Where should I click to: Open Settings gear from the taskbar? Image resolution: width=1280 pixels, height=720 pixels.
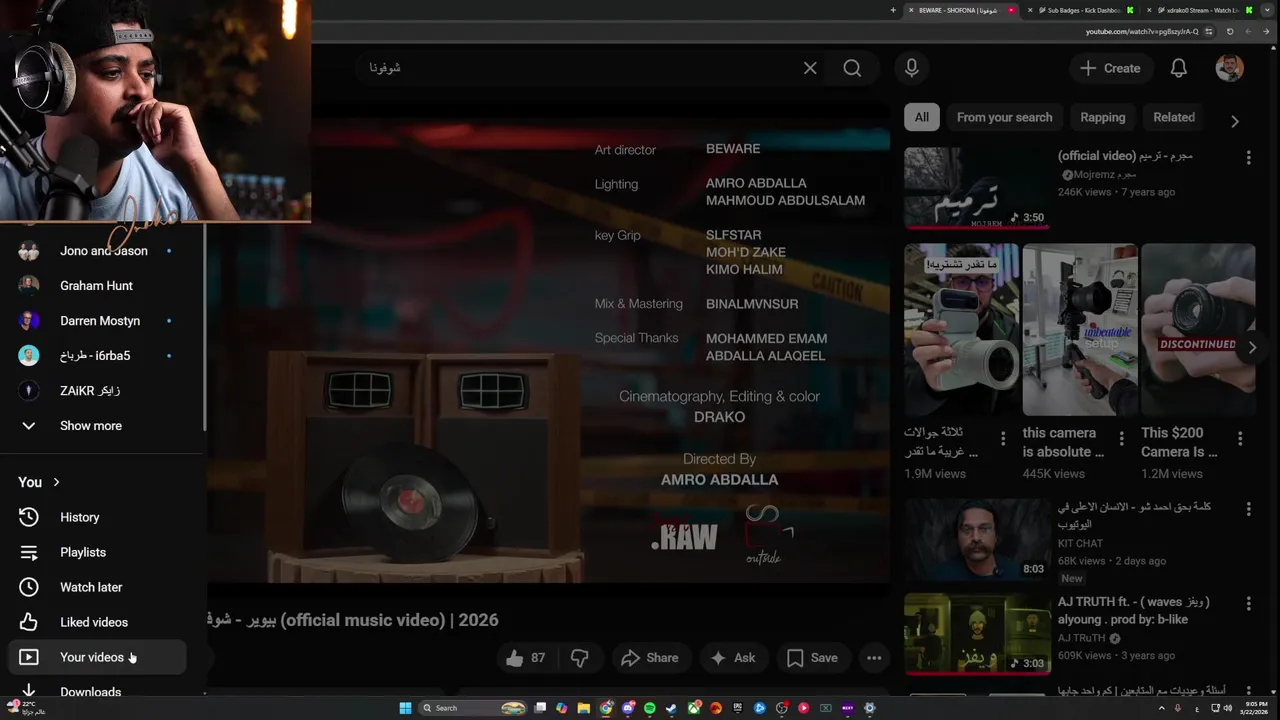pyautogui.click(x=870, y=708)
